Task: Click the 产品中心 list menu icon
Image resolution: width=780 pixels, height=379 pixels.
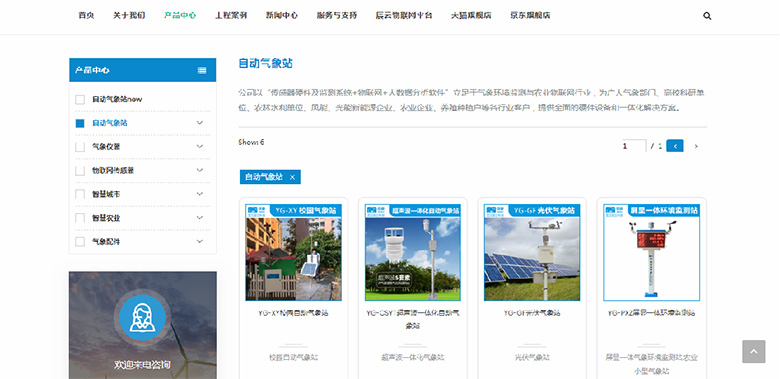Action: (x=202, y=70)
